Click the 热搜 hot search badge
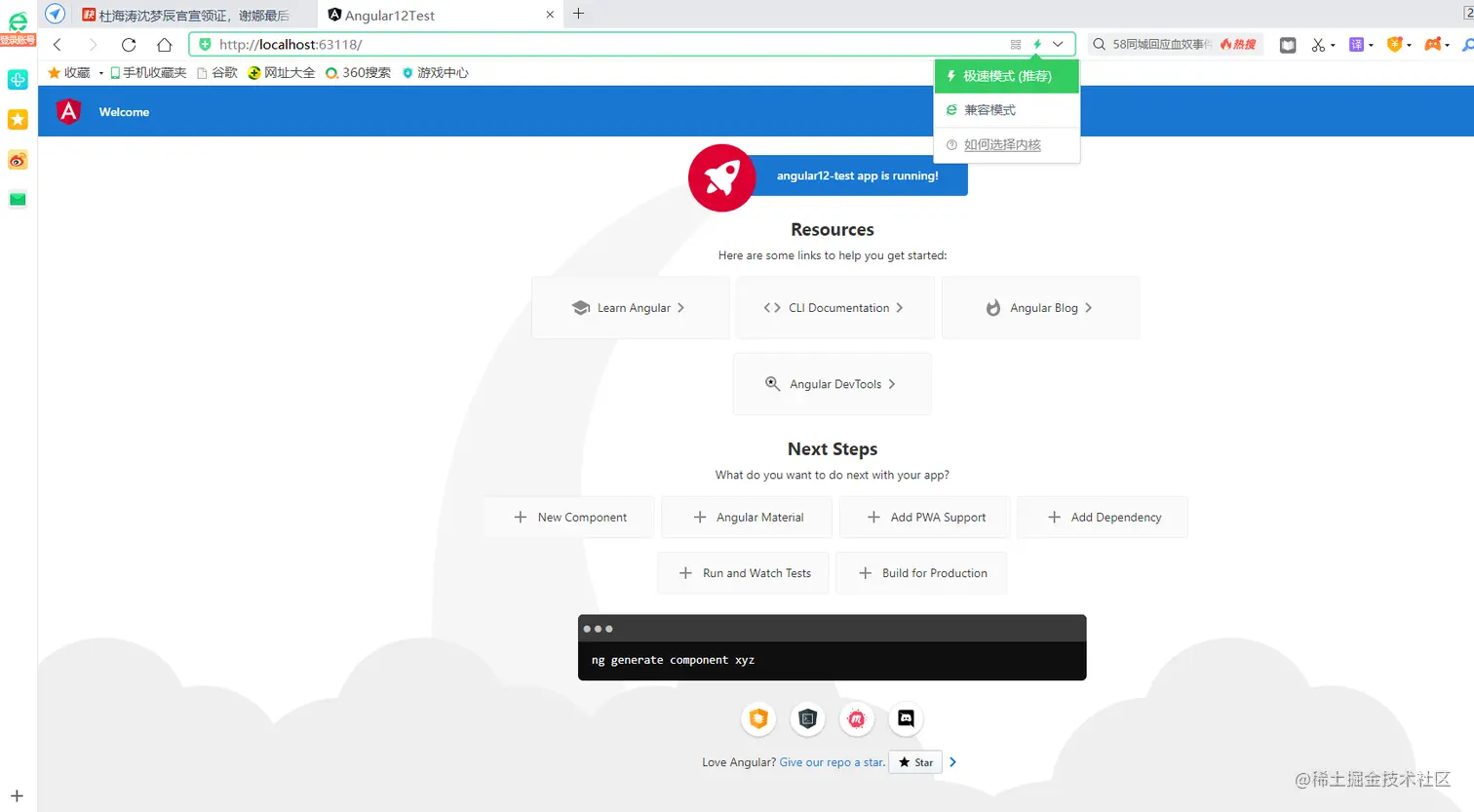Viewport: 1474px width, 812px height. click(x=1239, y=45)
